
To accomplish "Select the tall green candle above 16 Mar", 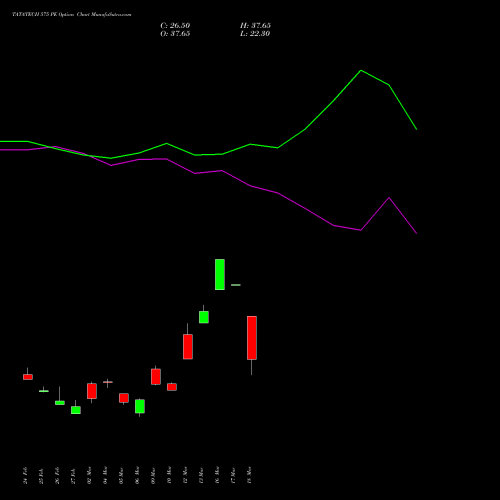I will 220,274.
